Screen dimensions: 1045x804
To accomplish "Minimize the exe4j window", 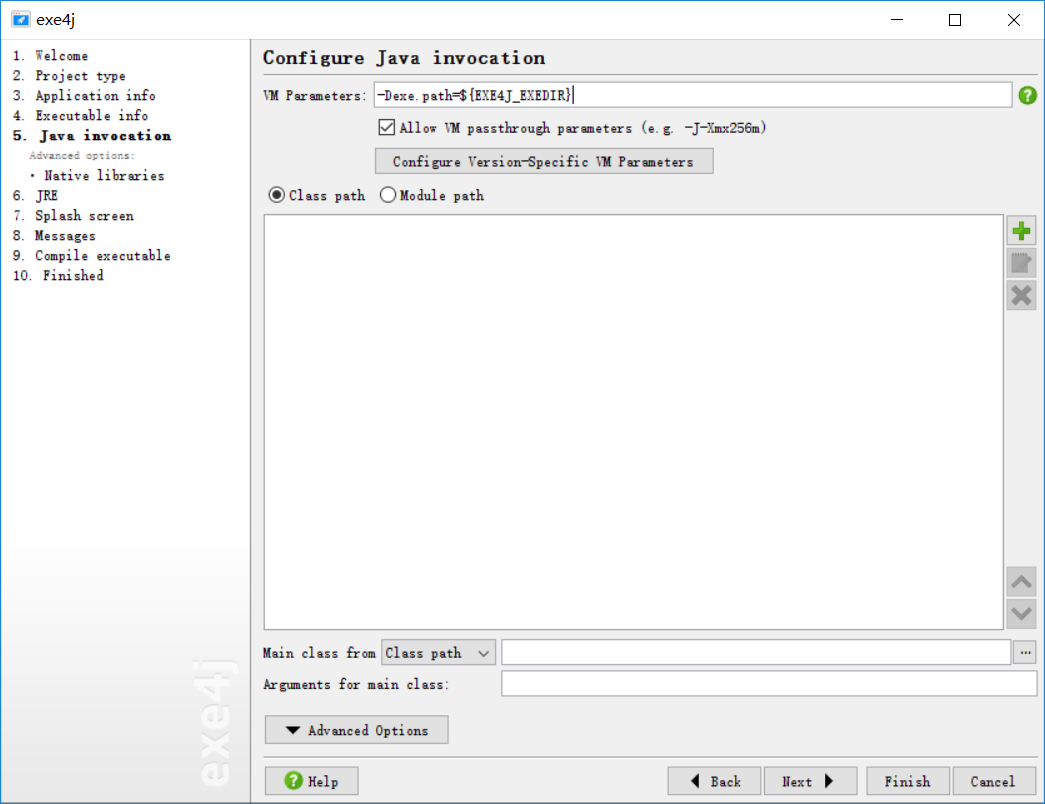I will click(x=897, y=20).
